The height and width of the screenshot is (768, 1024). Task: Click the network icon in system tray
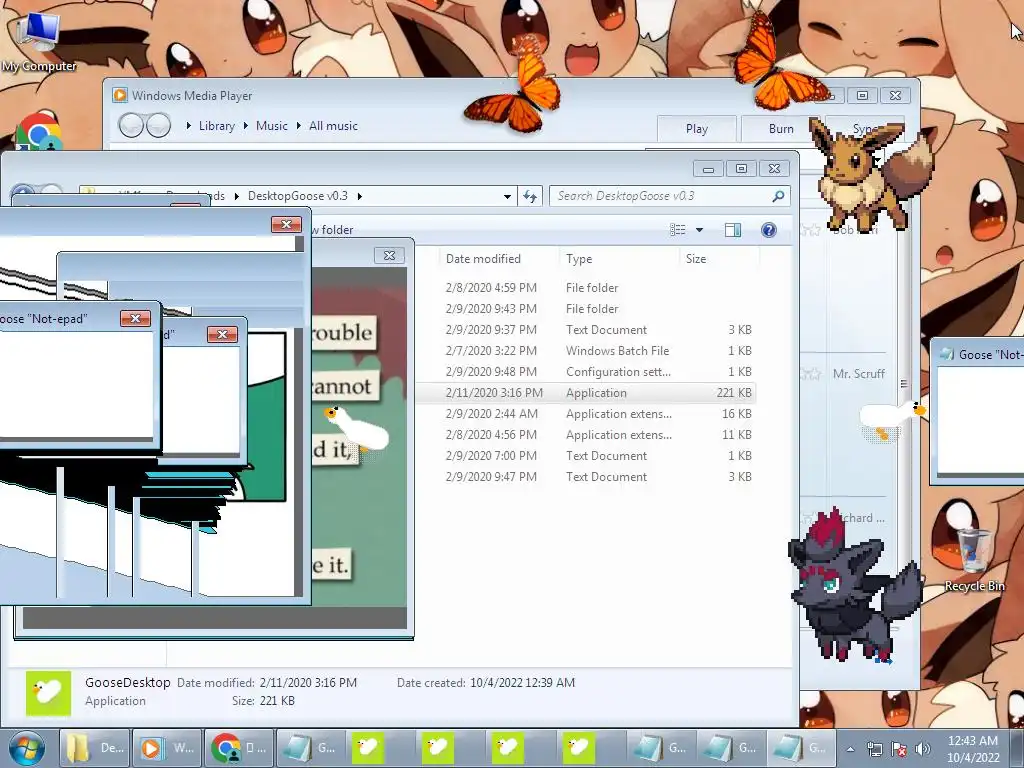point(874,749)
